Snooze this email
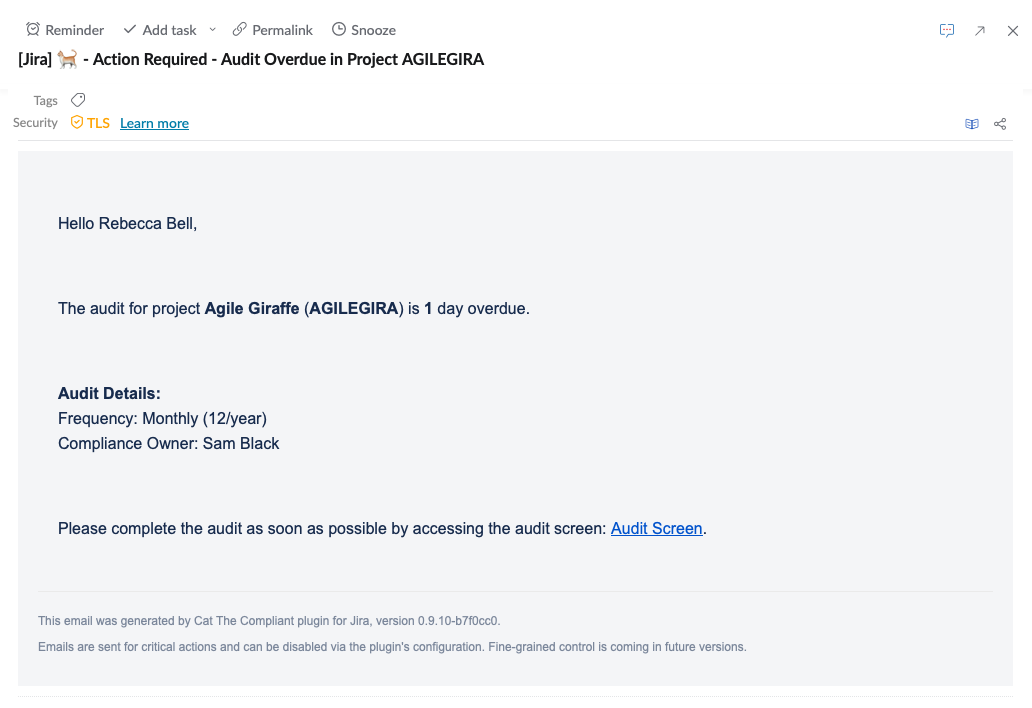Image resolution: width=1032 pixels, height=708 pixels. click(363, 30)
